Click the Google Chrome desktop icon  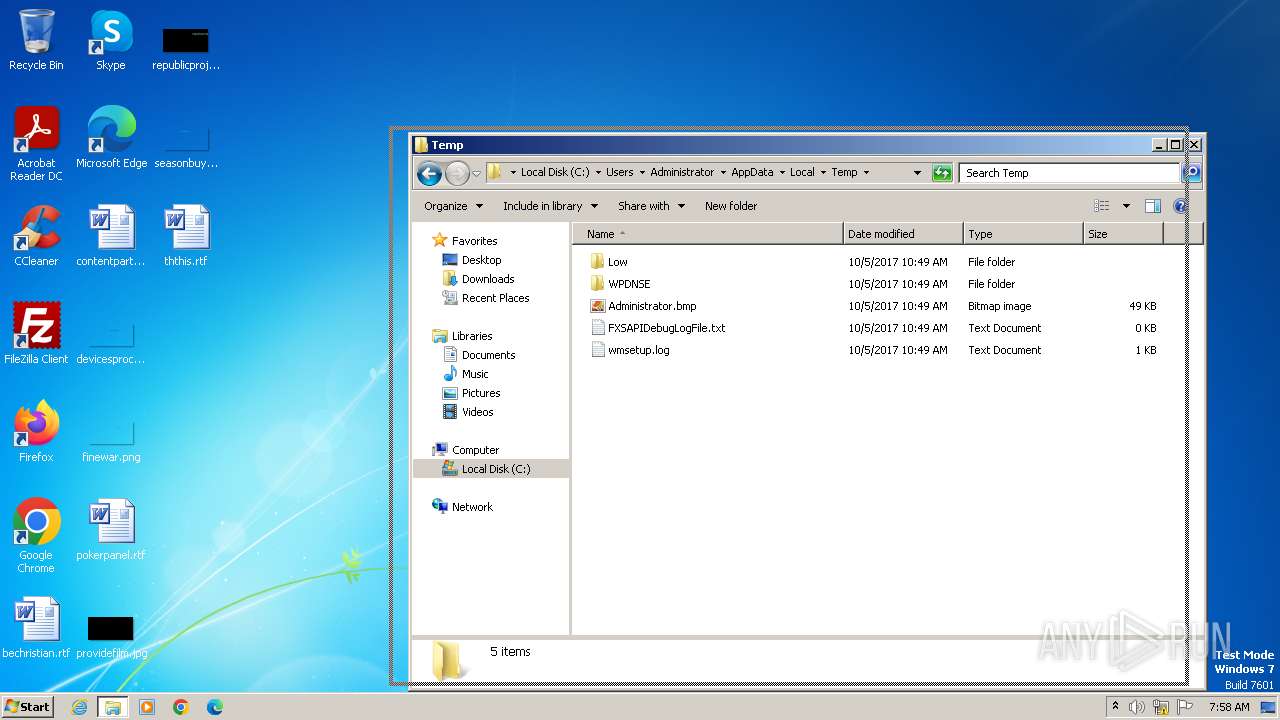(36, 536)
